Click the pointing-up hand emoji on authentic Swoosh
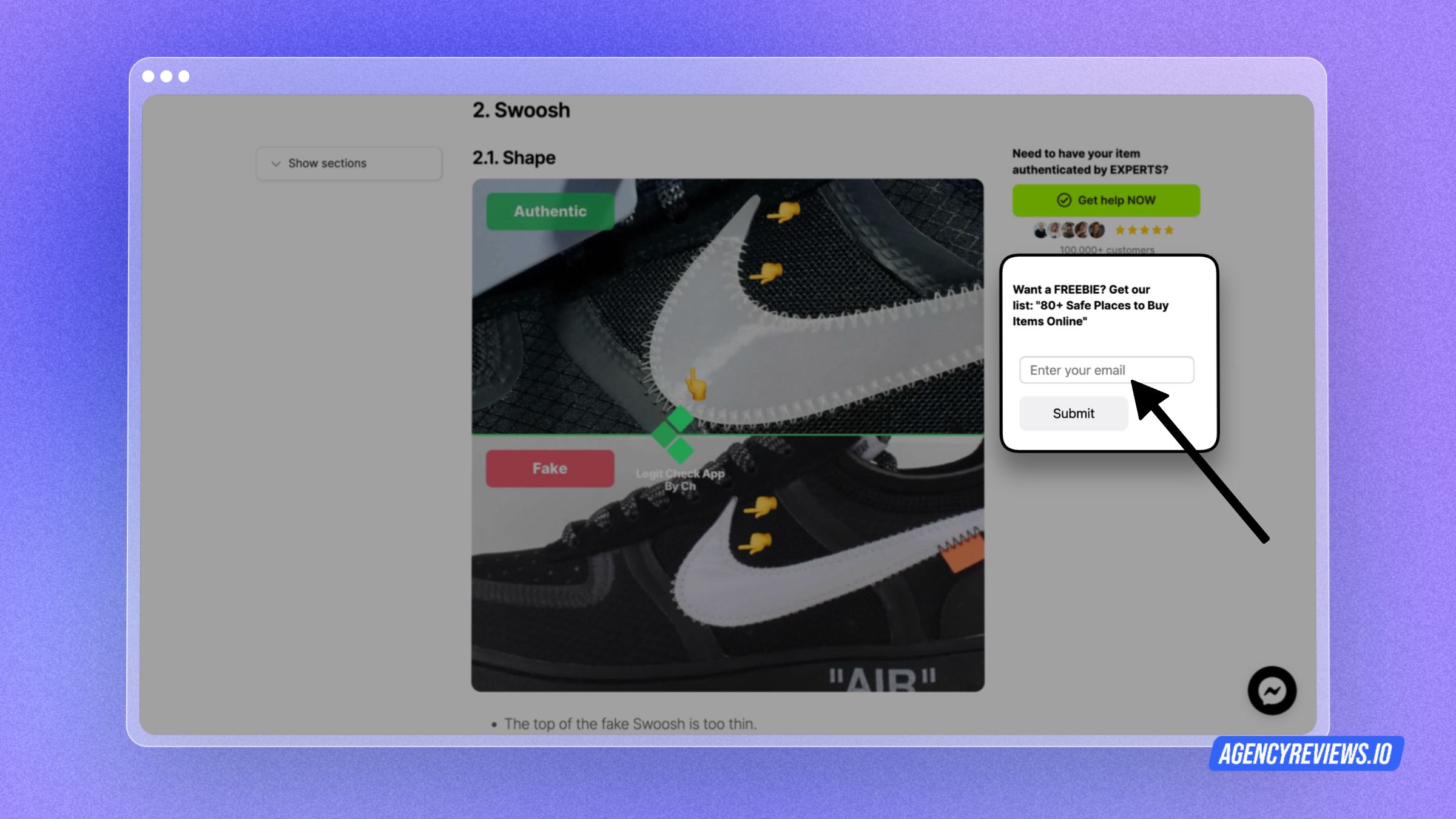The width and height of the screenshot is (1456, 819). [695, 385]
